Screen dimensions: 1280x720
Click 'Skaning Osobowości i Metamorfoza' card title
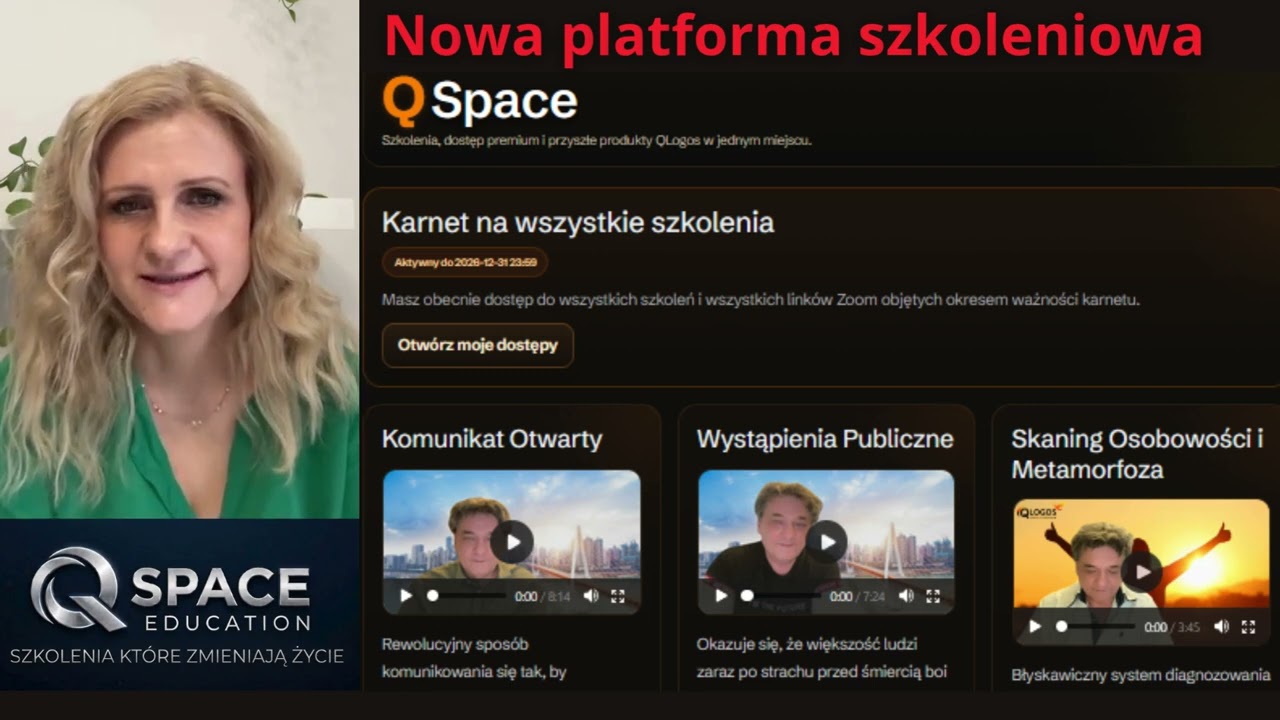tap(1137, 454)
